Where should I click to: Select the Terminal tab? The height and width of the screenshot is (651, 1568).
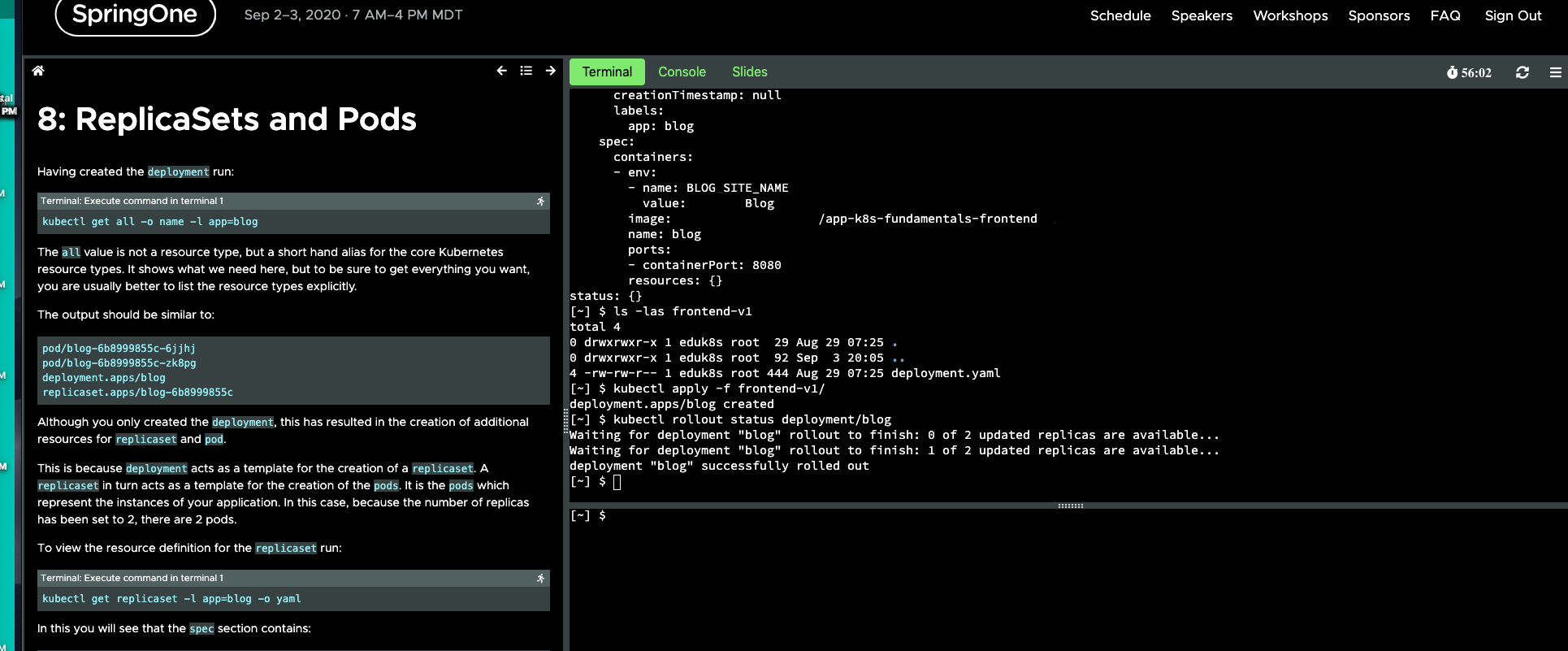(607, 72)
